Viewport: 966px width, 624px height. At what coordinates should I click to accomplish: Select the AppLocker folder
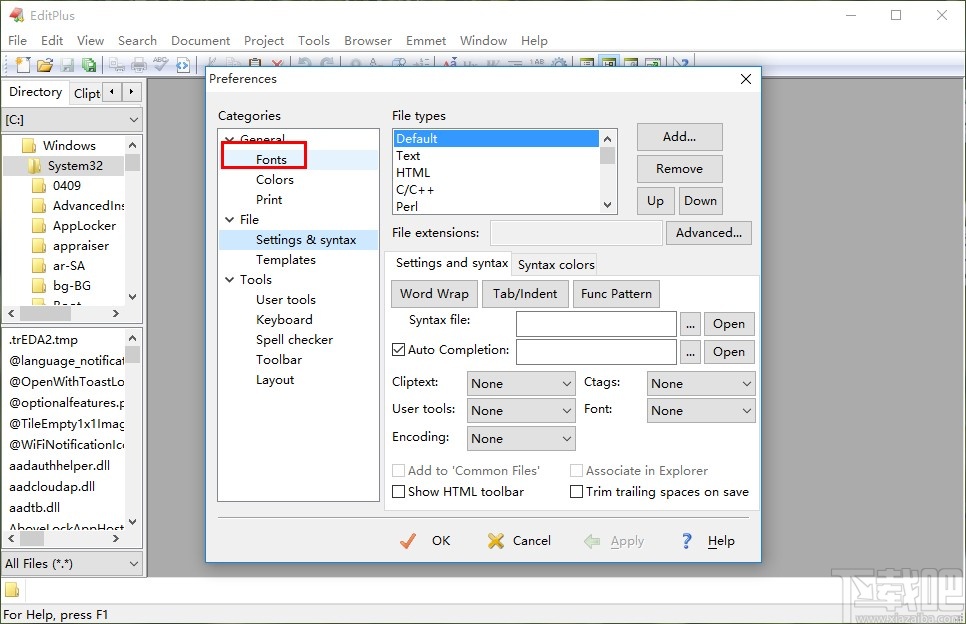(84, 226)
